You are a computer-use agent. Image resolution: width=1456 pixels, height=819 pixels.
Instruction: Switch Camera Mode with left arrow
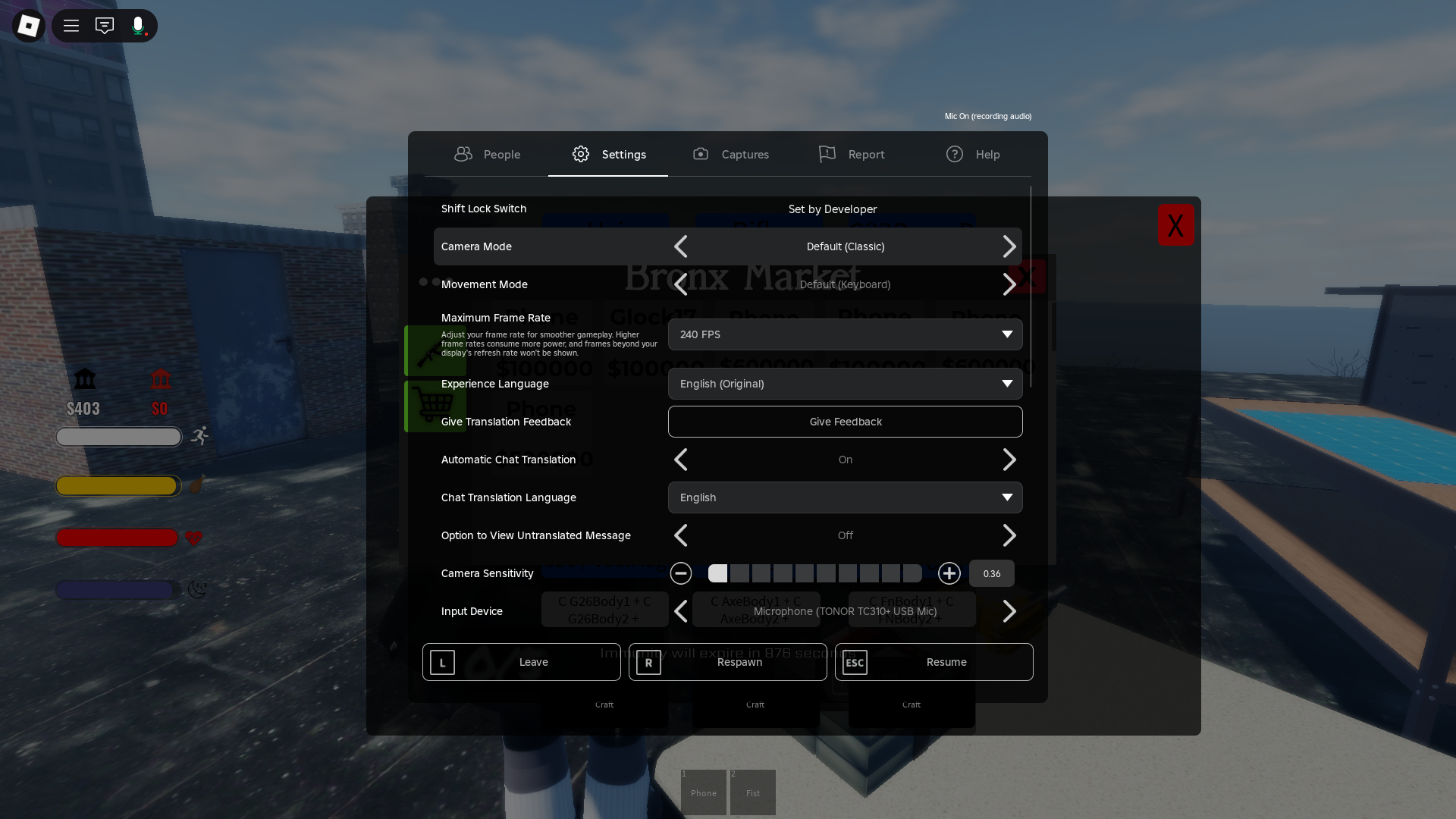point(680,246)
